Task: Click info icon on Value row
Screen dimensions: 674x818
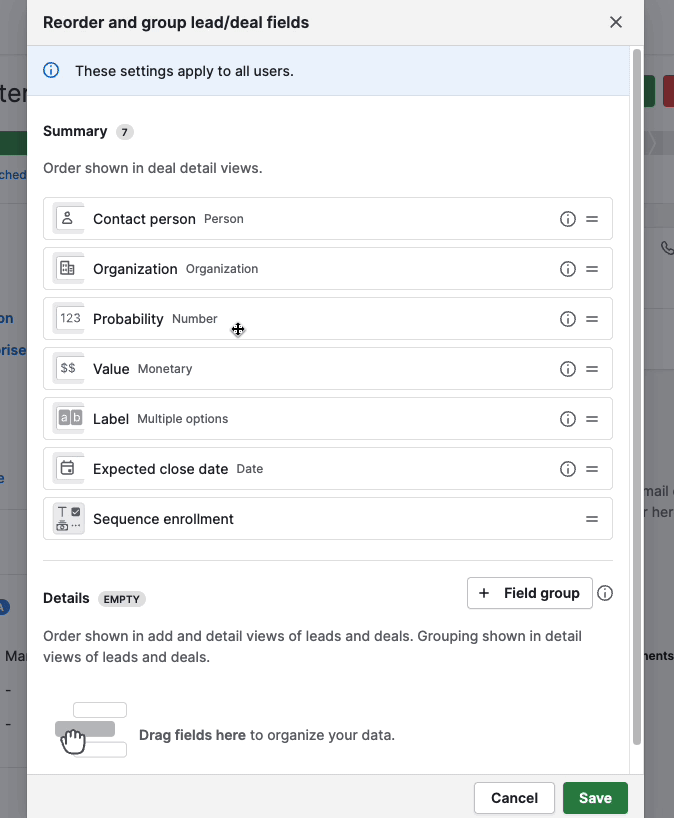Action: pos(568,369)
